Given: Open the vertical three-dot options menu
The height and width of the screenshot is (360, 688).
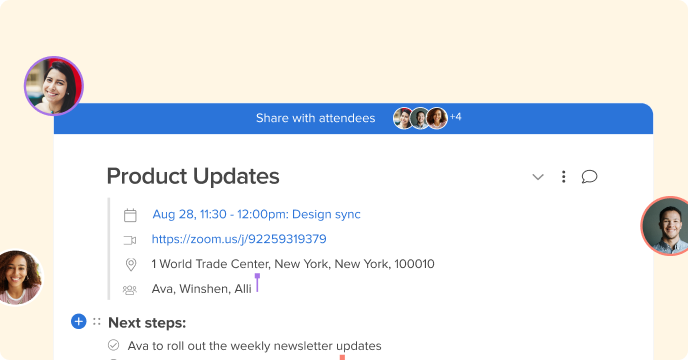Looking at the screenshot, I should pyautogui.click(x=563, y=176).
